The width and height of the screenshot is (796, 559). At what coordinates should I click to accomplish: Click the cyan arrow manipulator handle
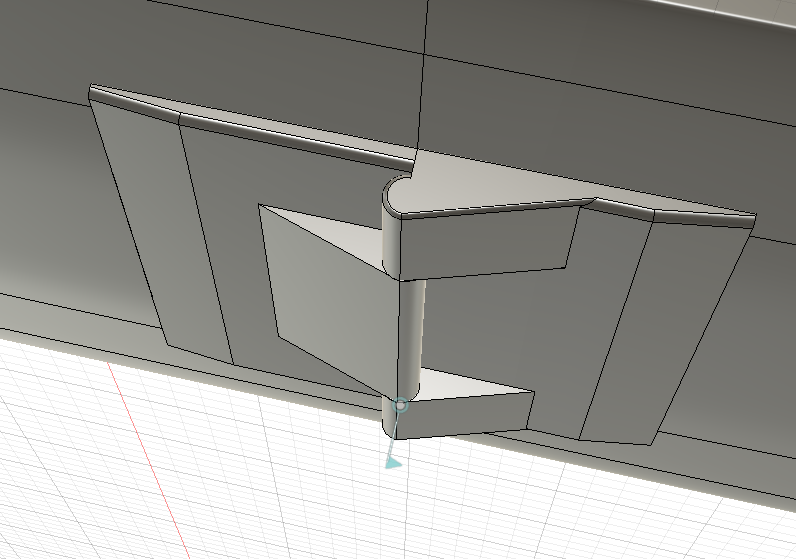point(392,462)
